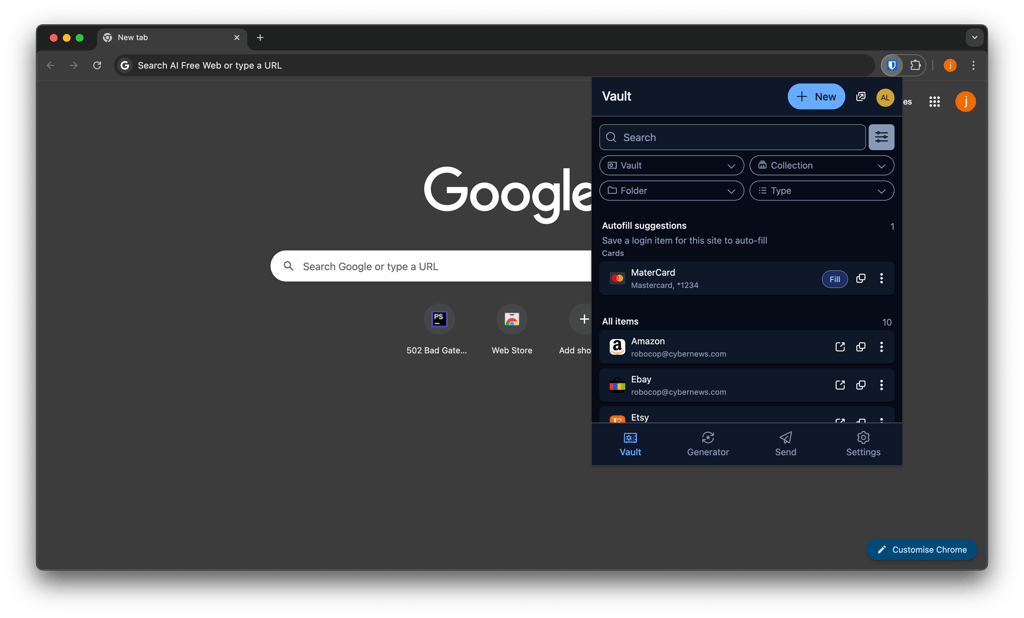Expand the Folder filter dropdown
This screenshot has height=618, width=1024.
coord(671,191)
